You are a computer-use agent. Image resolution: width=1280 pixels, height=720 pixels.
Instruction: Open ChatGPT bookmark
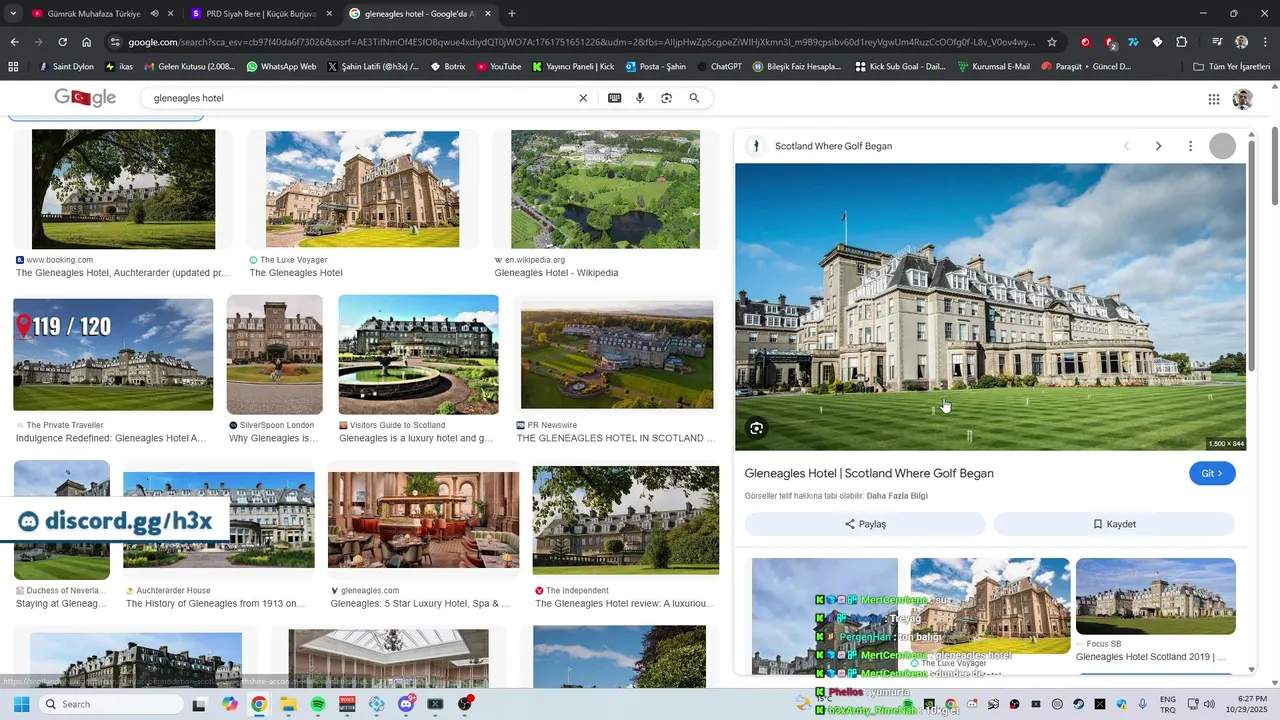718,67
